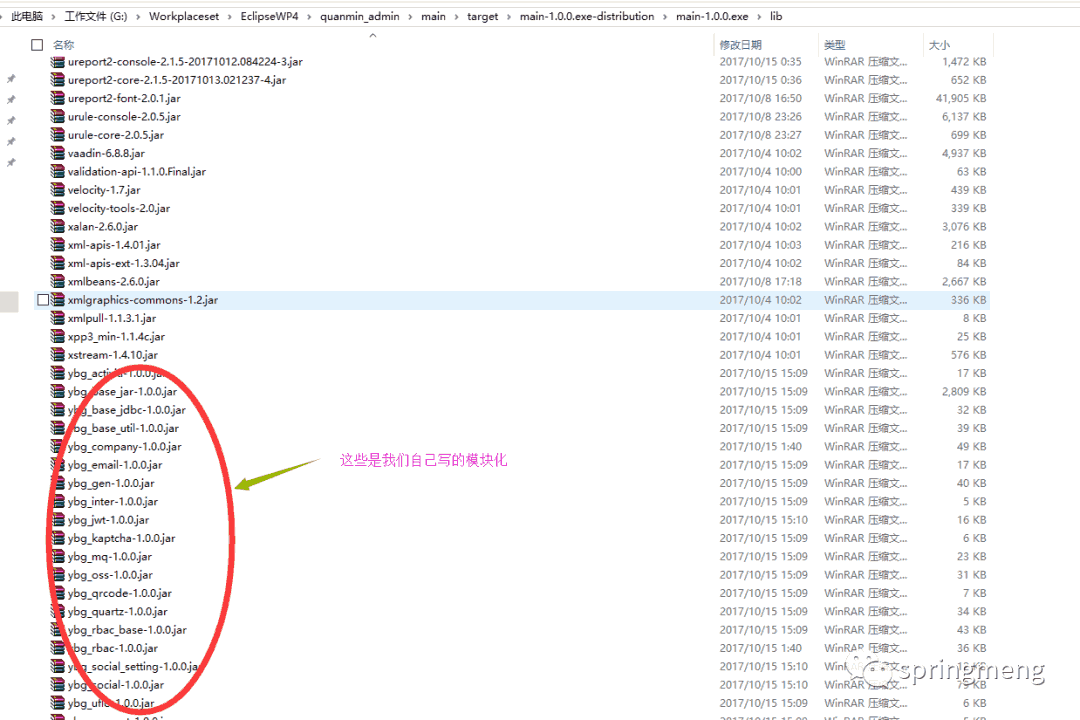This screenshot has width=1080, height=720.
Task: Navigate to quanmin_admin breadcrumb folder
Action: click(x=360, y=17)
